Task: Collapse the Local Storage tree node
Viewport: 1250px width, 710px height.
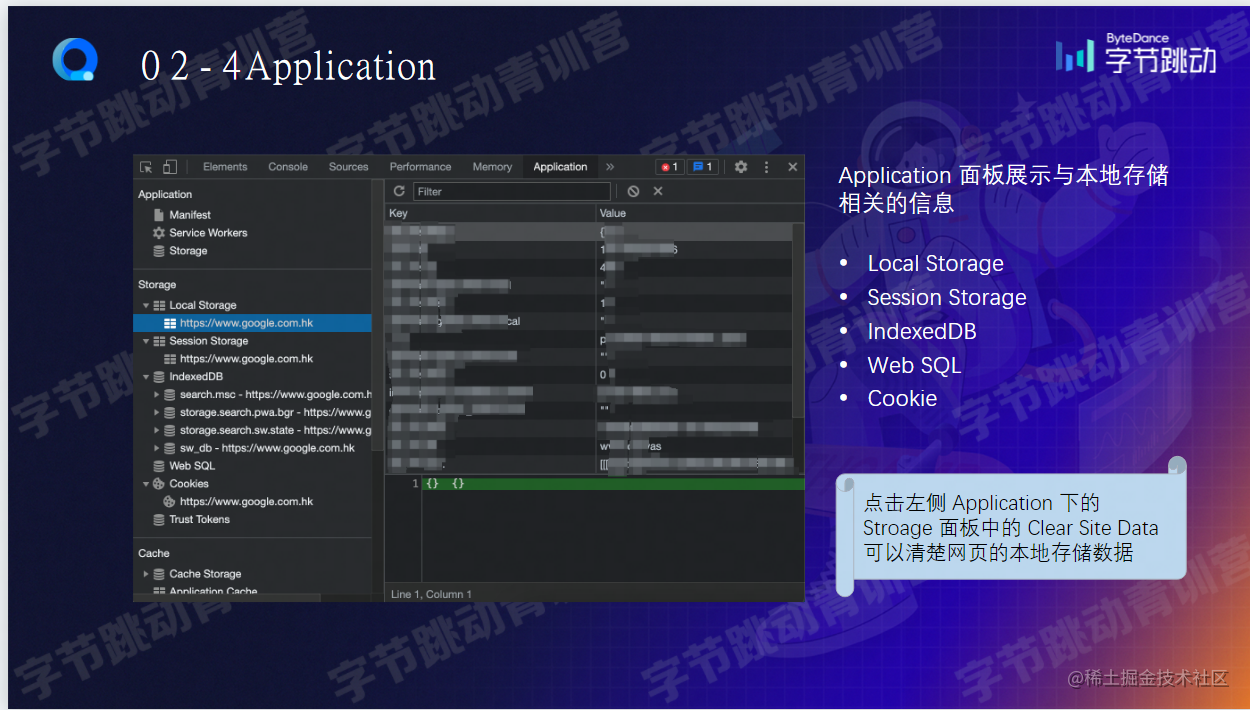Action: pyautogui.click(x=146, y=305)
